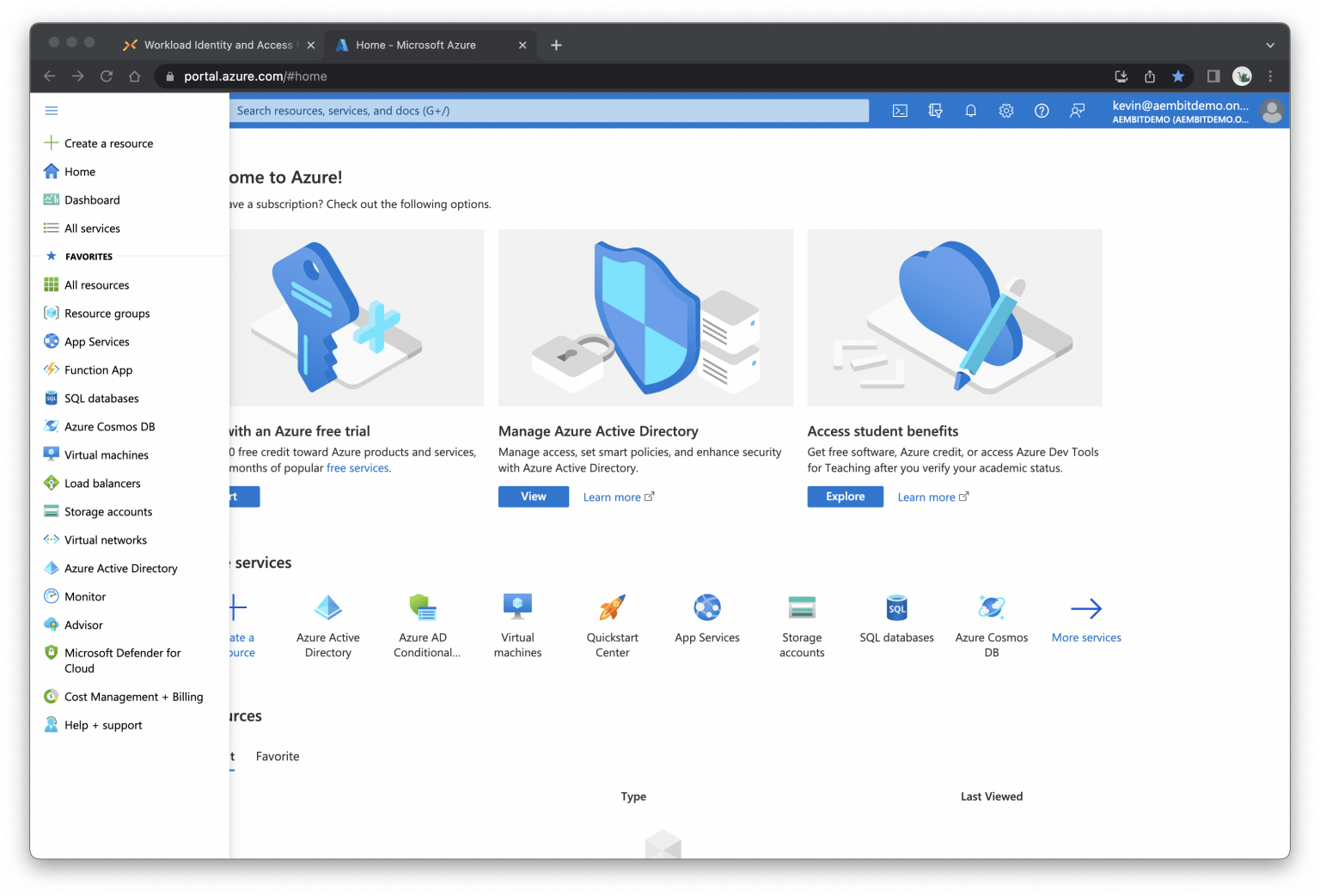
Task: Open Azure Cloud Shell
Action: point(899,110)
